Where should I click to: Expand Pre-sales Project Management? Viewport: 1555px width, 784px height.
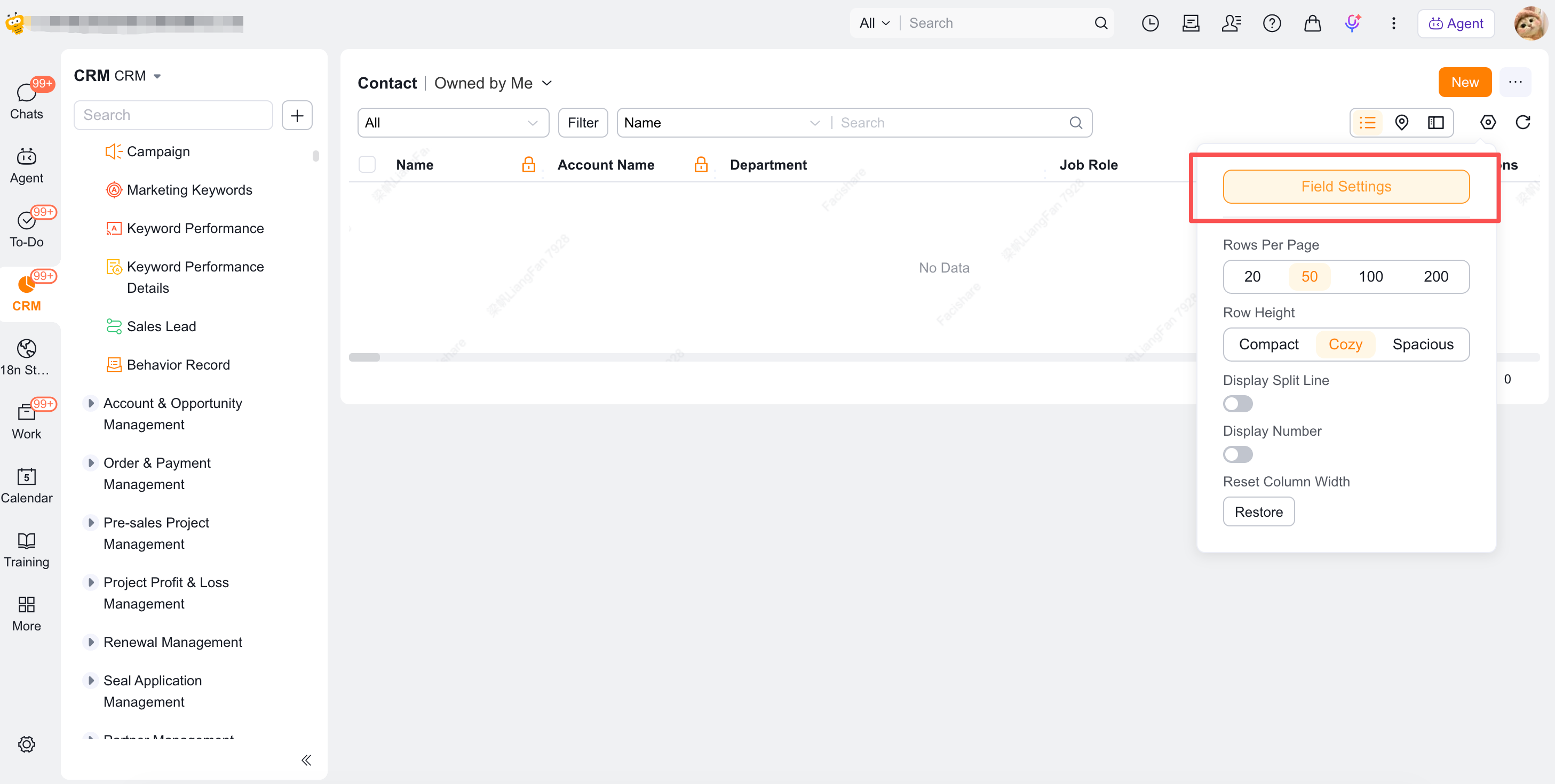(x=91, y=522)
